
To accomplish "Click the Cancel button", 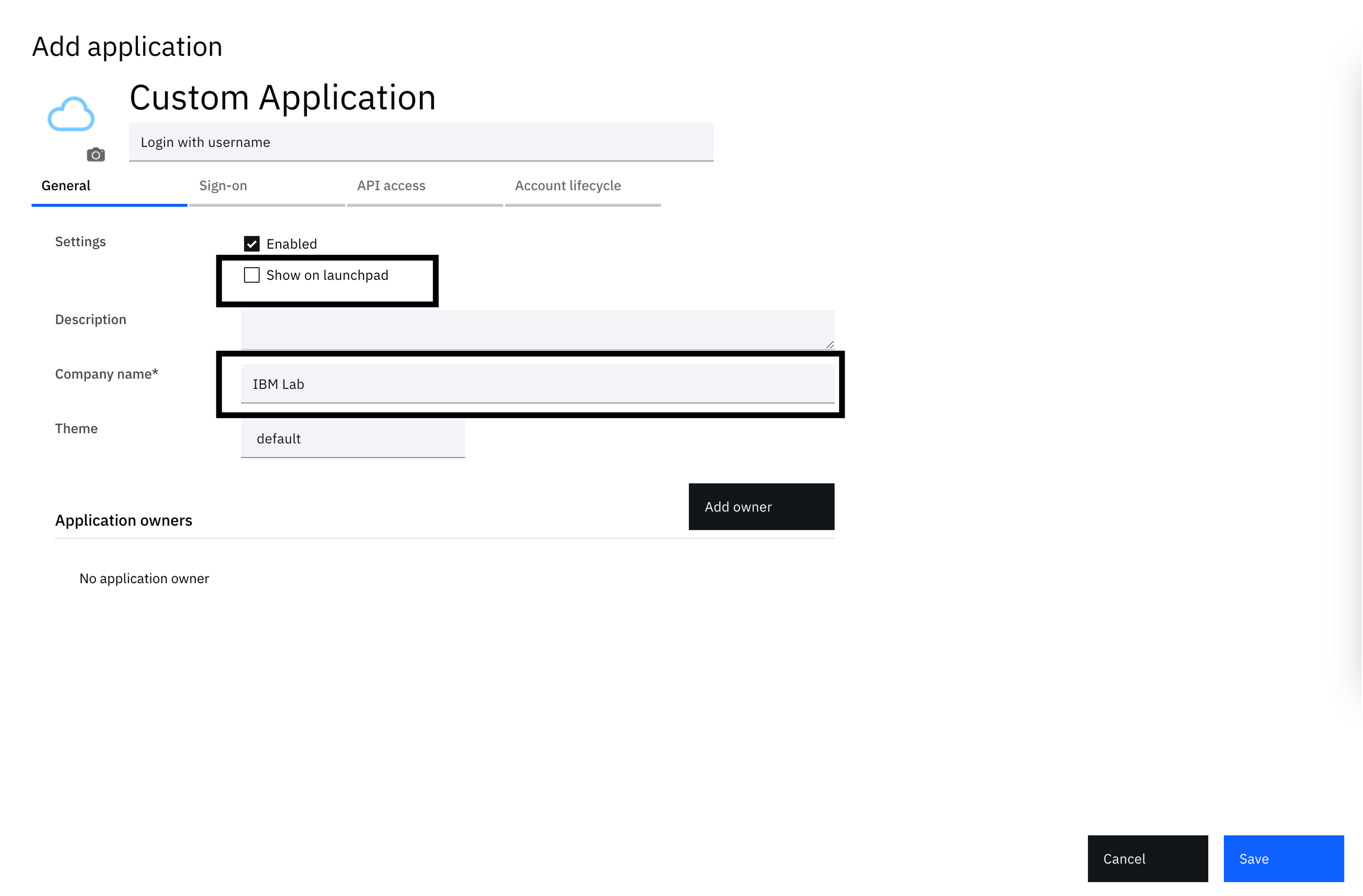I will point(1147,858).
